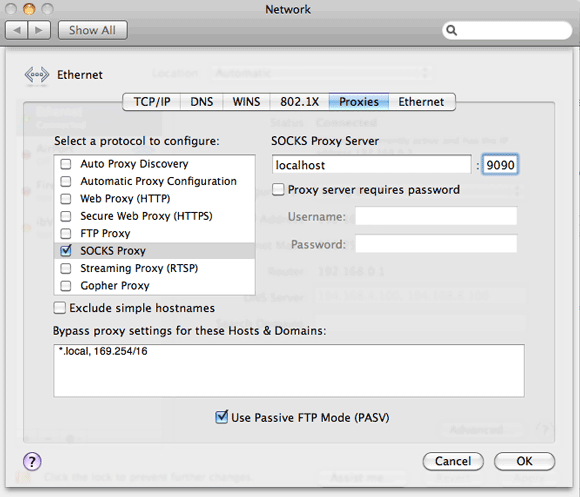Click the localhost server address field

tap(371, 165)
